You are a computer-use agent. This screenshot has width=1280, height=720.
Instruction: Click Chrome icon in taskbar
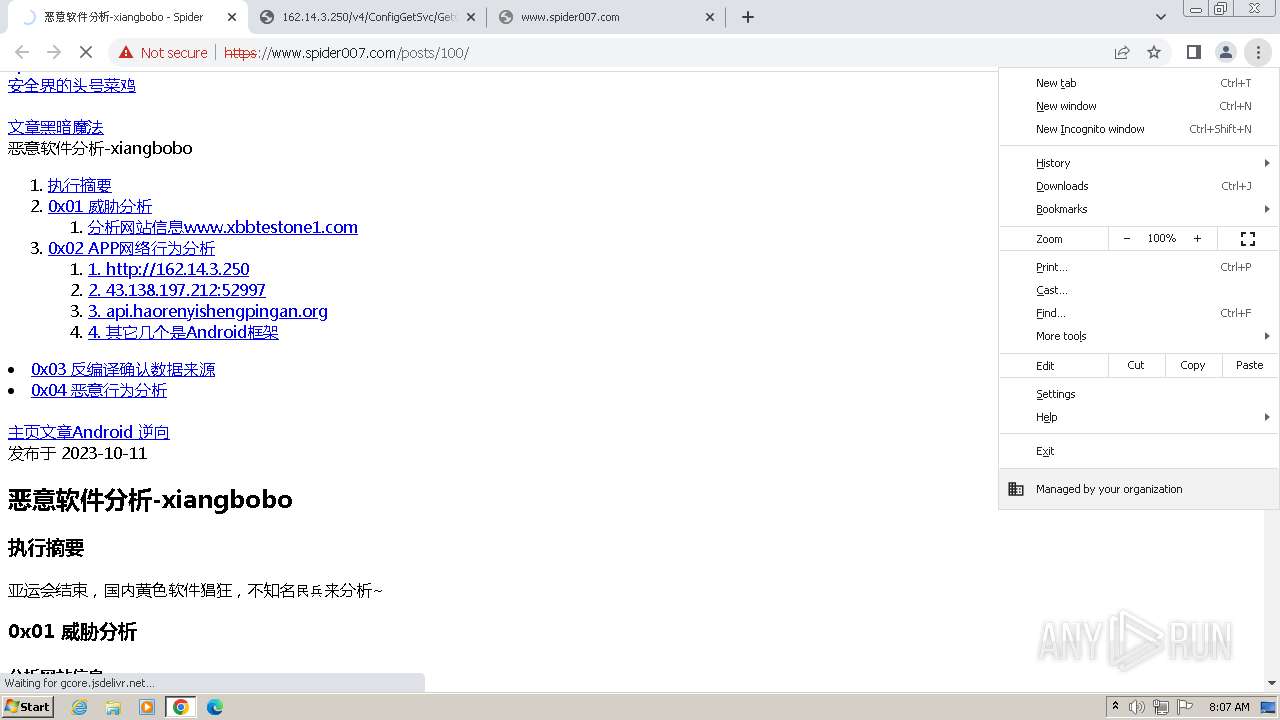pos(181,707)
